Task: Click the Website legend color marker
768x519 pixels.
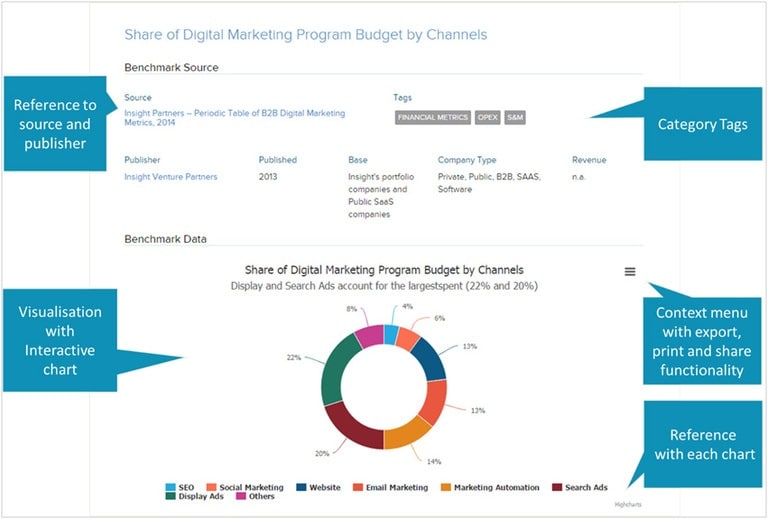Action: click(301, 488)
